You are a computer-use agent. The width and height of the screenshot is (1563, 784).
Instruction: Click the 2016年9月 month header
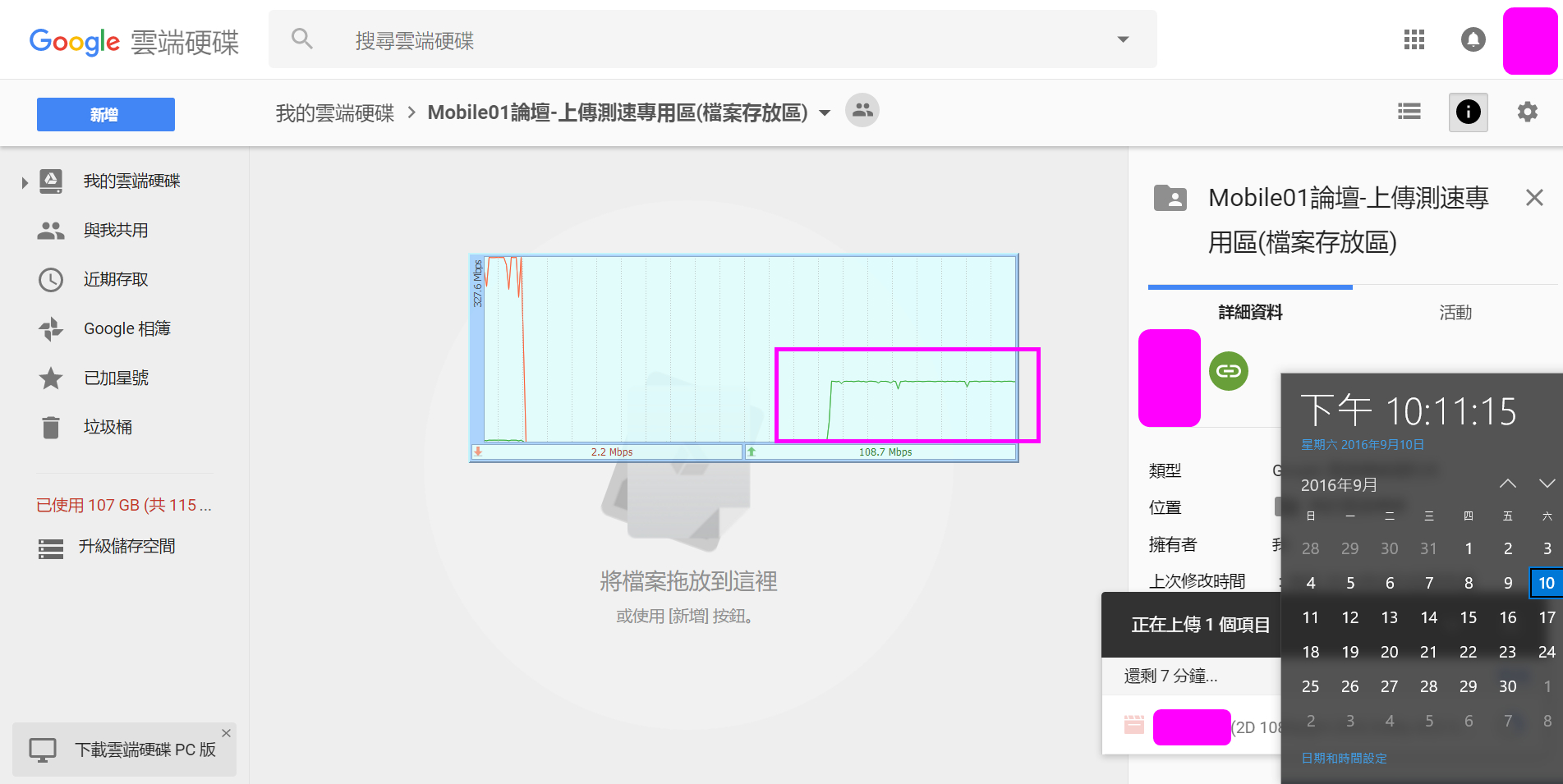click(1339, 485)
